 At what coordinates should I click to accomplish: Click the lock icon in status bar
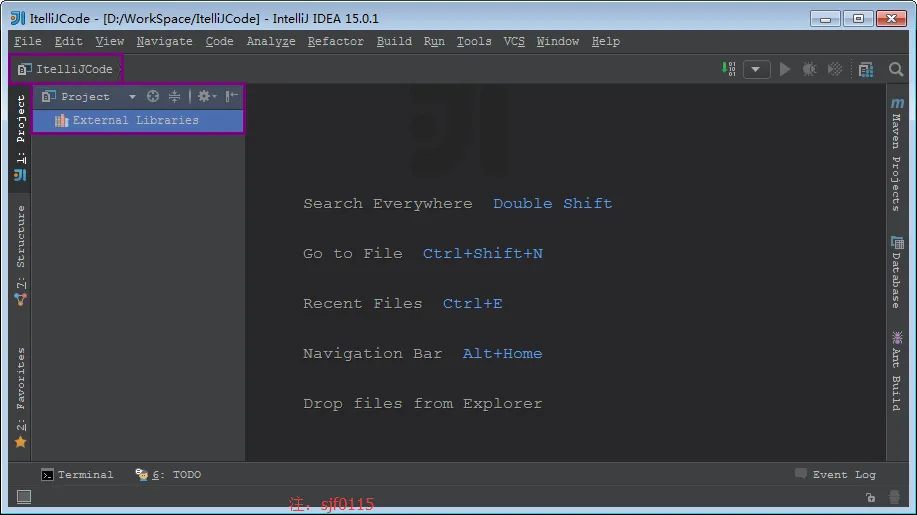coord(870,497)
